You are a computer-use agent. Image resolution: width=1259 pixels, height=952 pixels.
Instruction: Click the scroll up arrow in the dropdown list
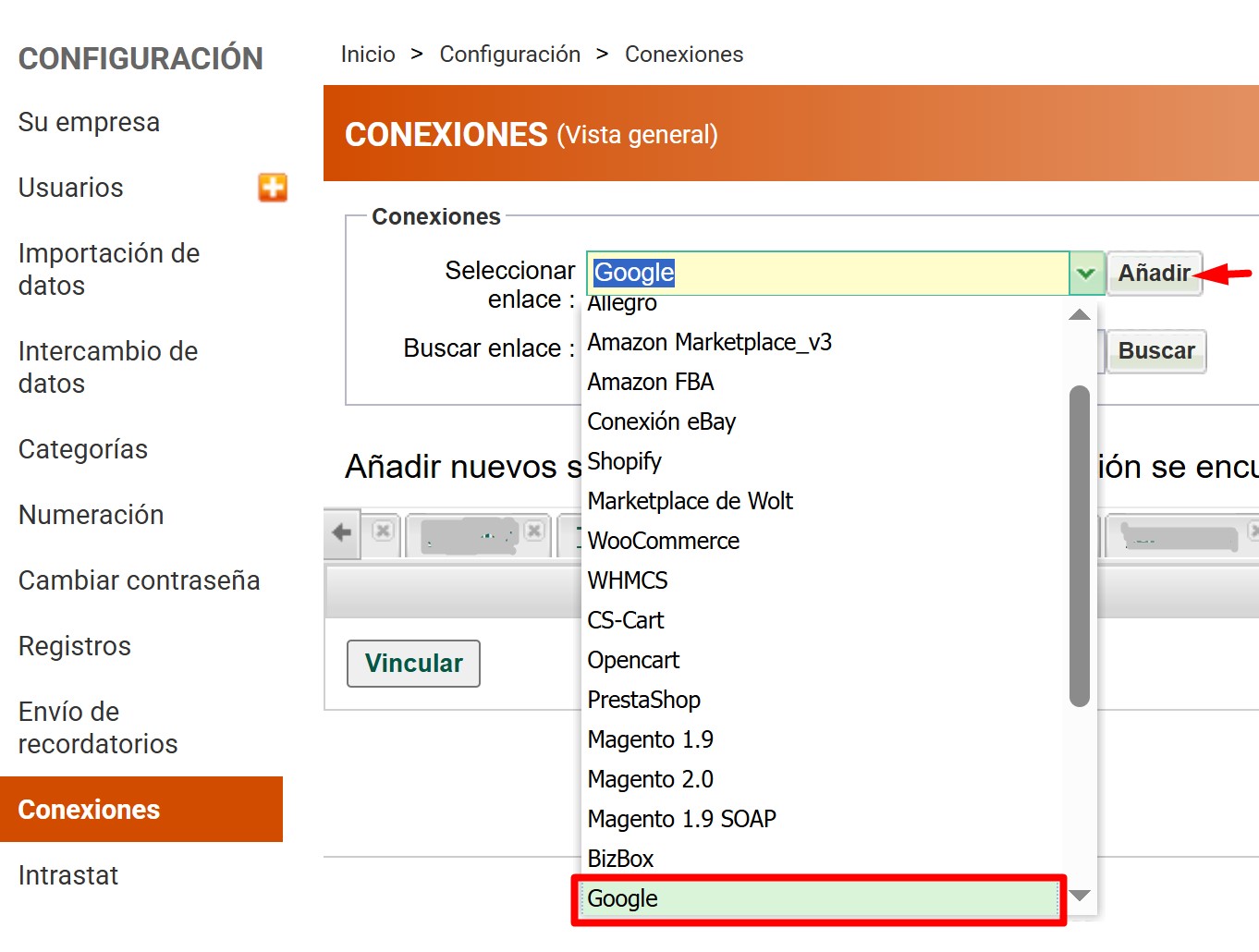tap(1079, 315)
